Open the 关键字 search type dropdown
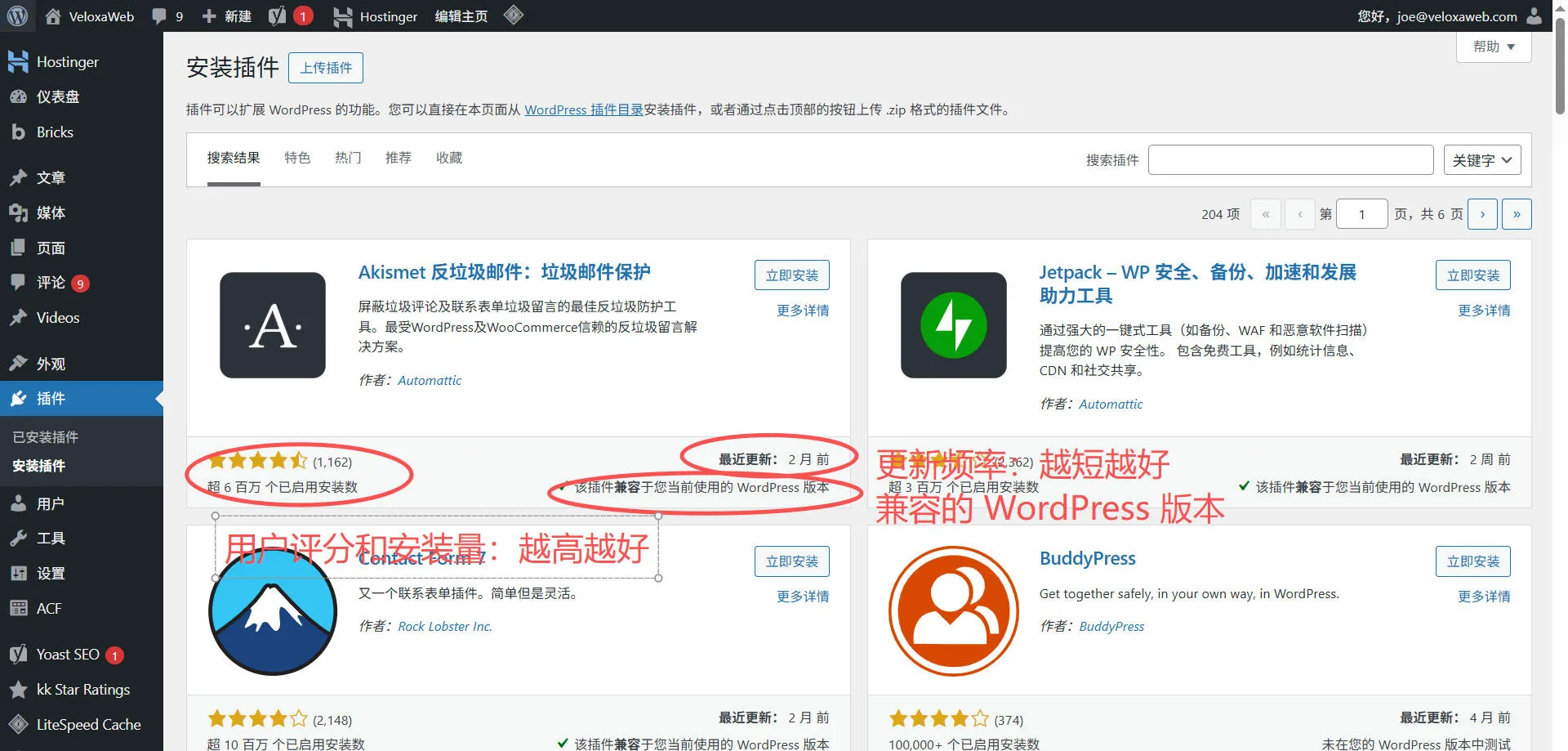Screen dimensions: 1568x751 pyautogui.click(x=1481, y=160)
